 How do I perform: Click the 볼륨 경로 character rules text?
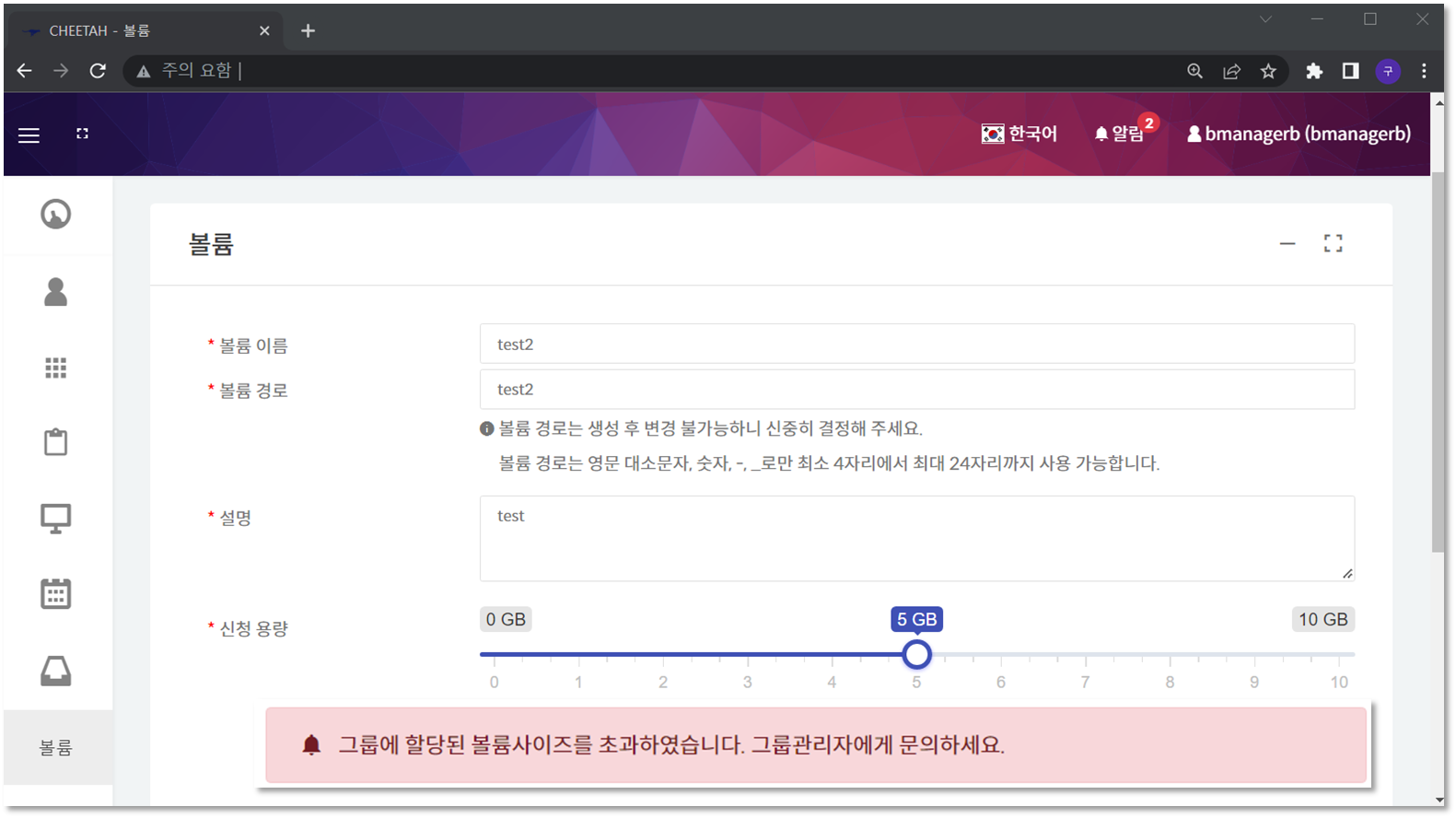[x=829, y=462]
